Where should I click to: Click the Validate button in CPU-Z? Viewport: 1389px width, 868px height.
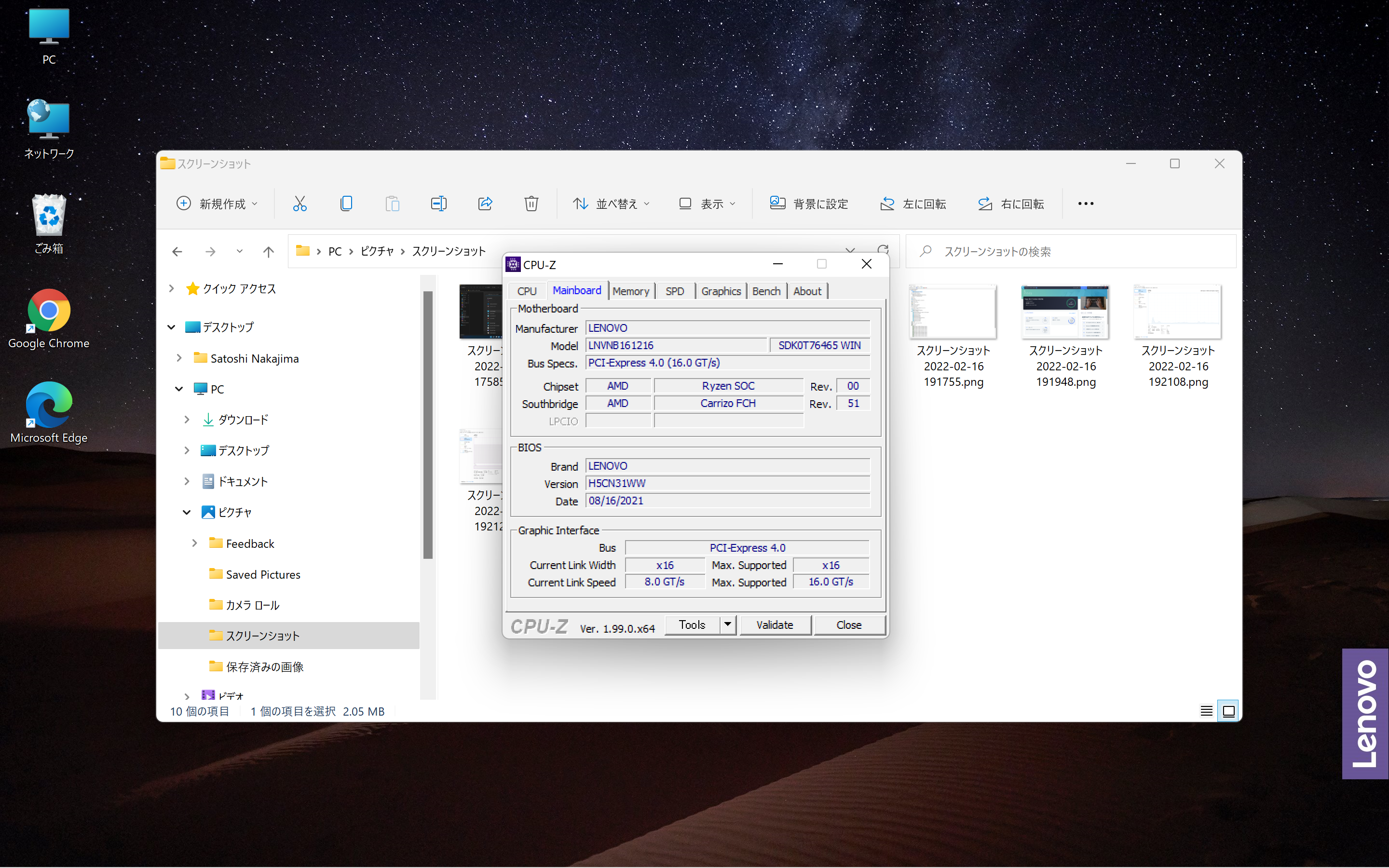point(775,624)
